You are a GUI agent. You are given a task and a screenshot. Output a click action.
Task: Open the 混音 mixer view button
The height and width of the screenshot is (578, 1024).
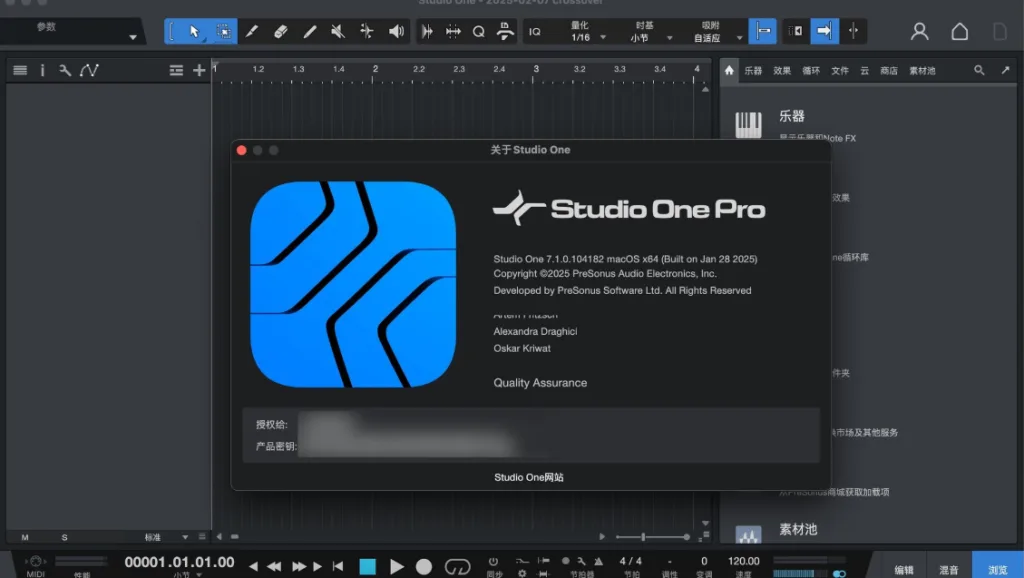tap(949, 569)
